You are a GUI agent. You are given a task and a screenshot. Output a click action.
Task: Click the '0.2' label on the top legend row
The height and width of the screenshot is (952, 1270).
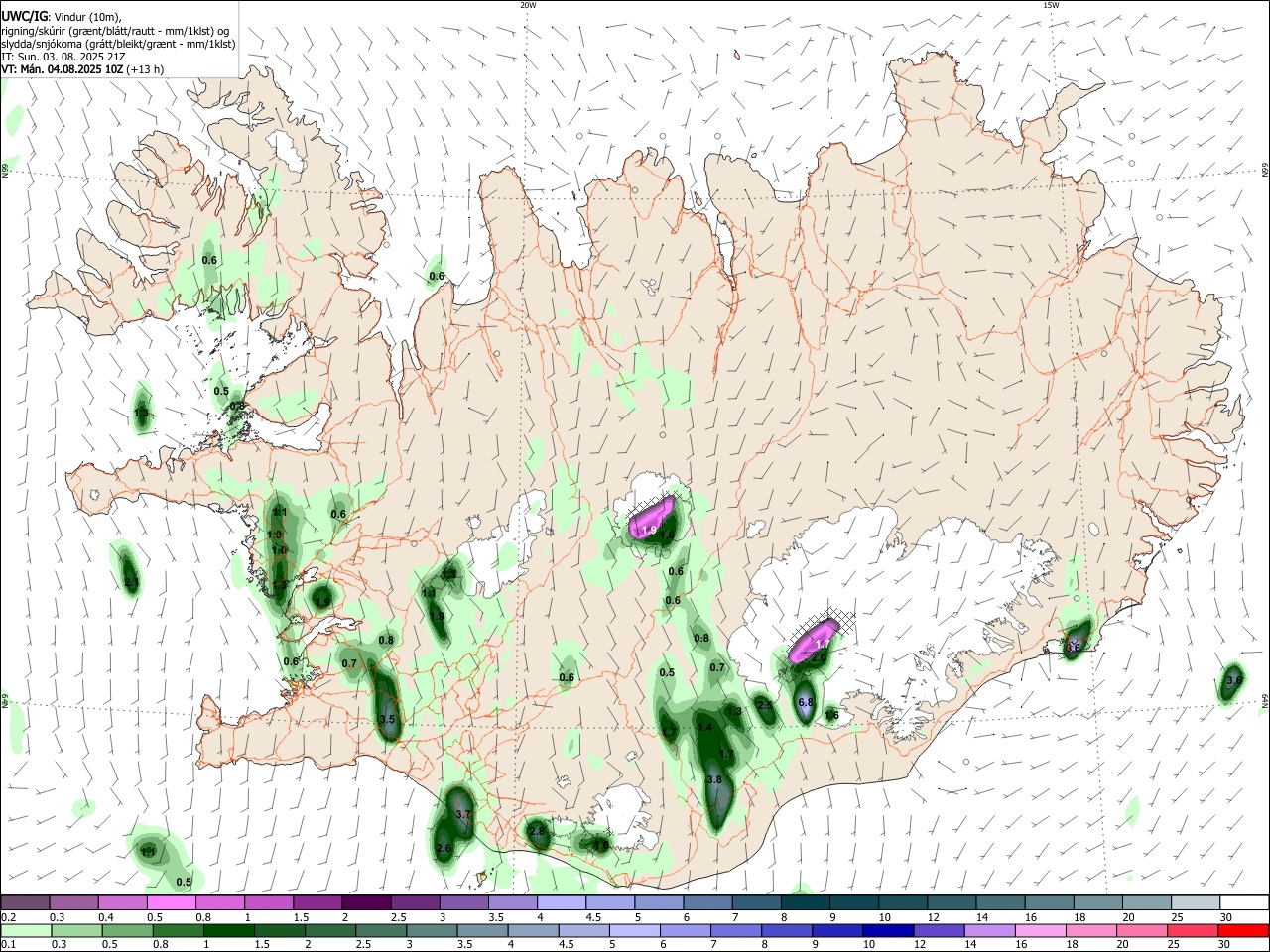(x=8, y=917)
